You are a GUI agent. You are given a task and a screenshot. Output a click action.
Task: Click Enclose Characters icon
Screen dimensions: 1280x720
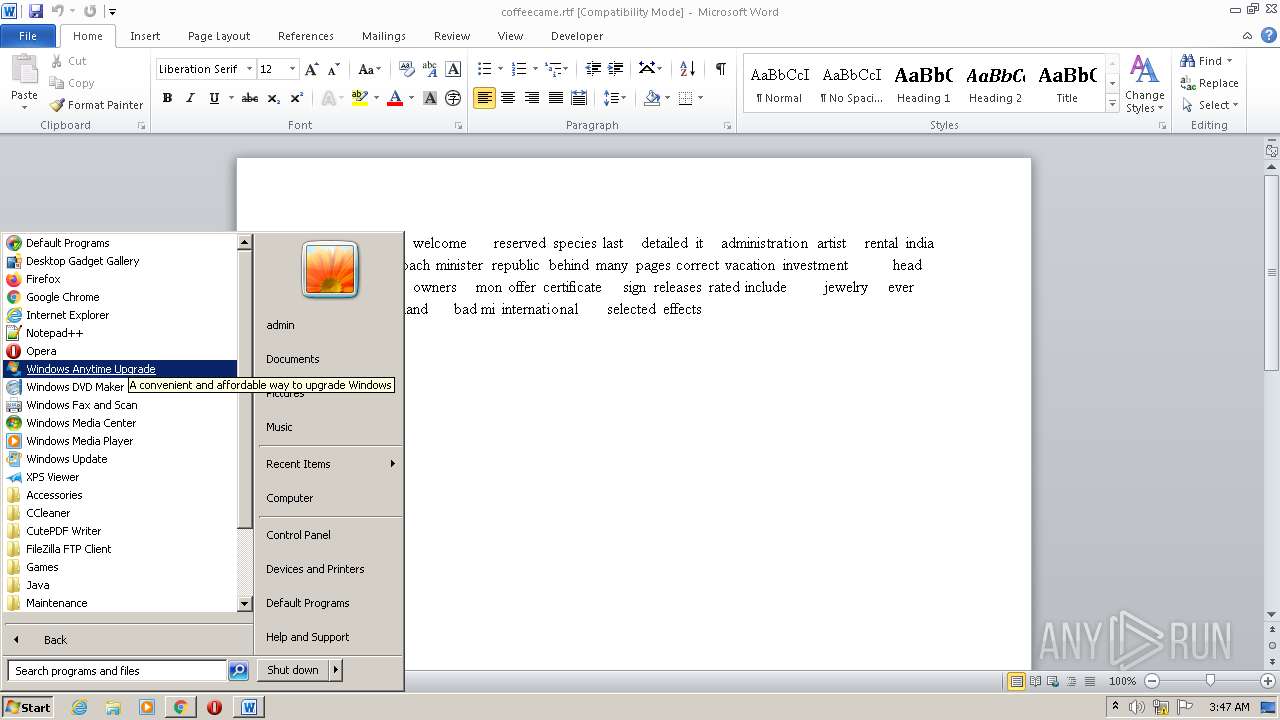point(453,98)
